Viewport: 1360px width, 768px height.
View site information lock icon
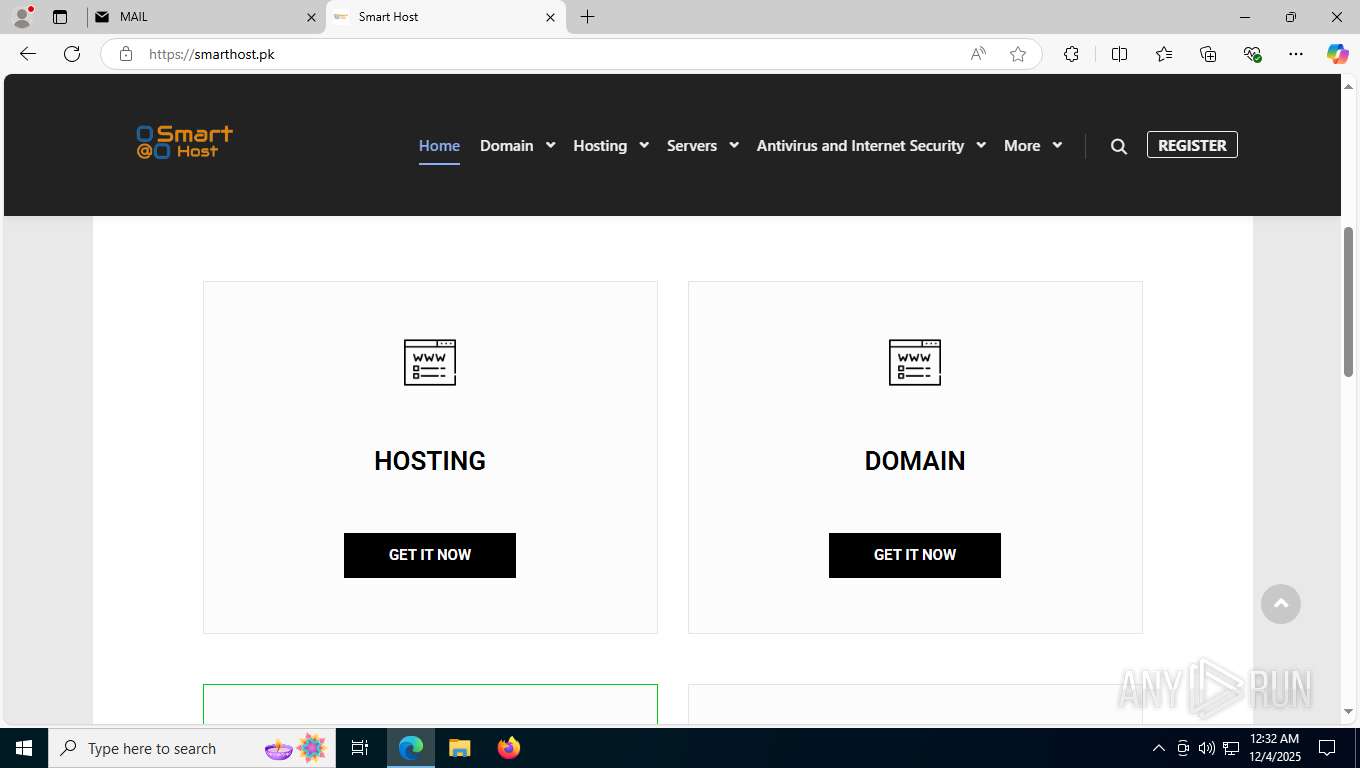126,54
